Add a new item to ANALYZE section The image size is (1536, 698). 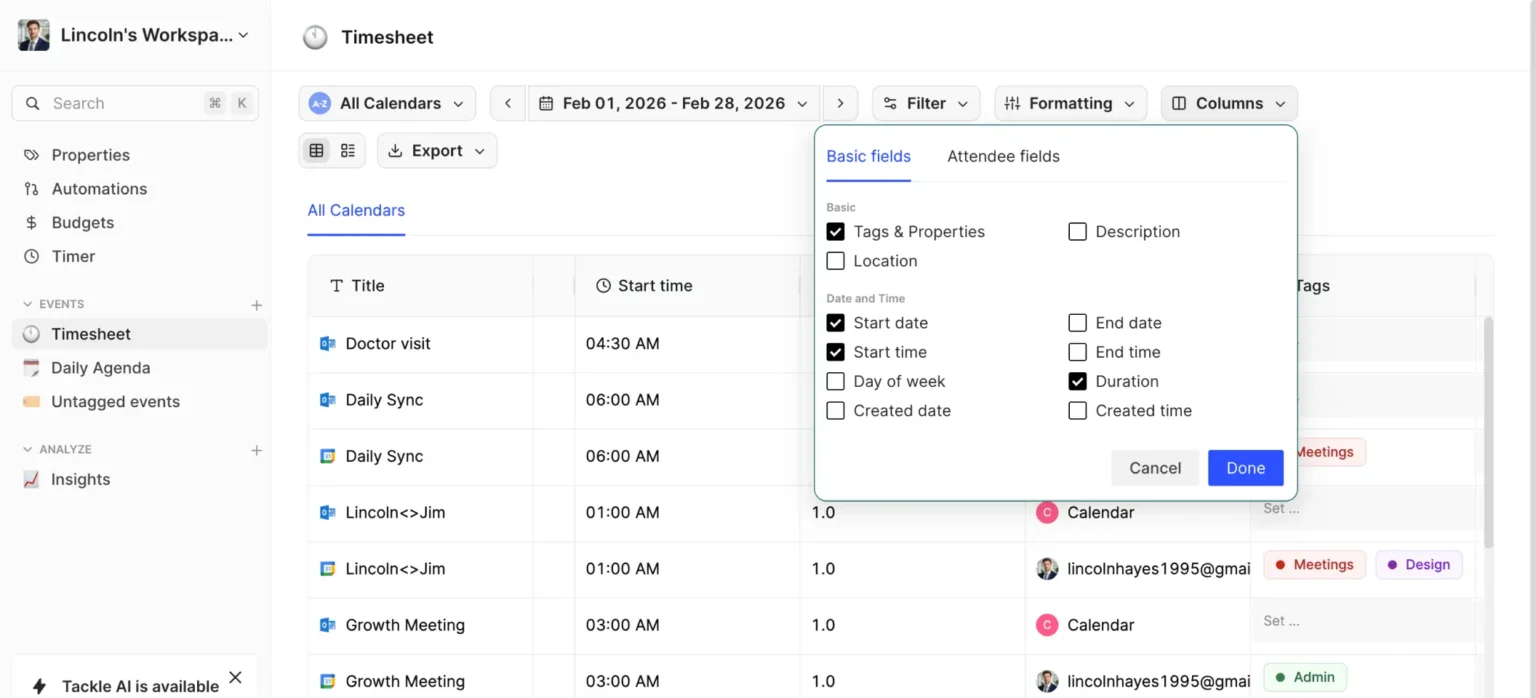(256, 451)
